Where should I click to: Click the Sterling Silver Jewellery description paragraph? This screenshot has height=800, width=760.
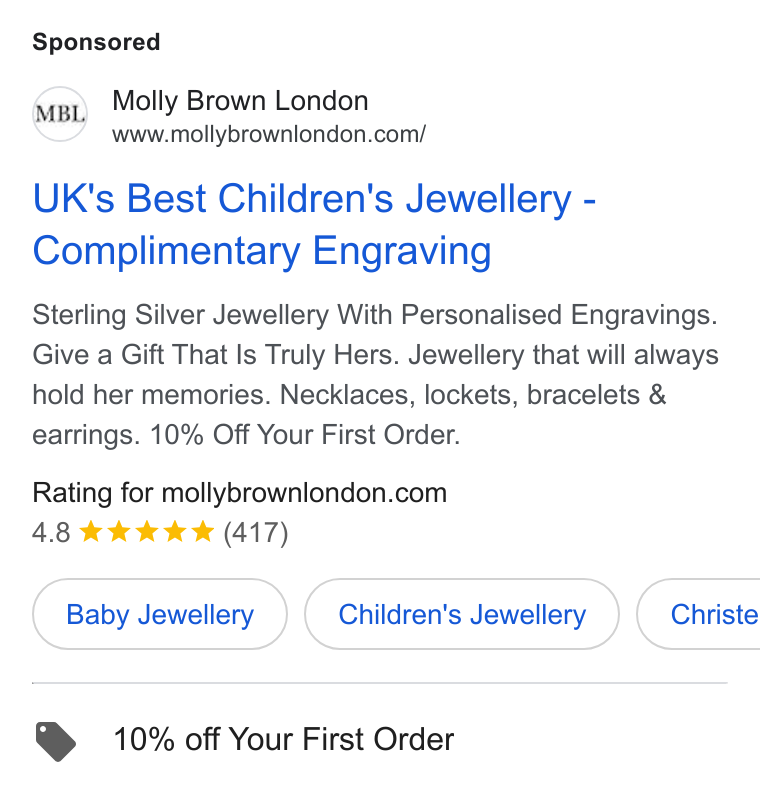375,374
